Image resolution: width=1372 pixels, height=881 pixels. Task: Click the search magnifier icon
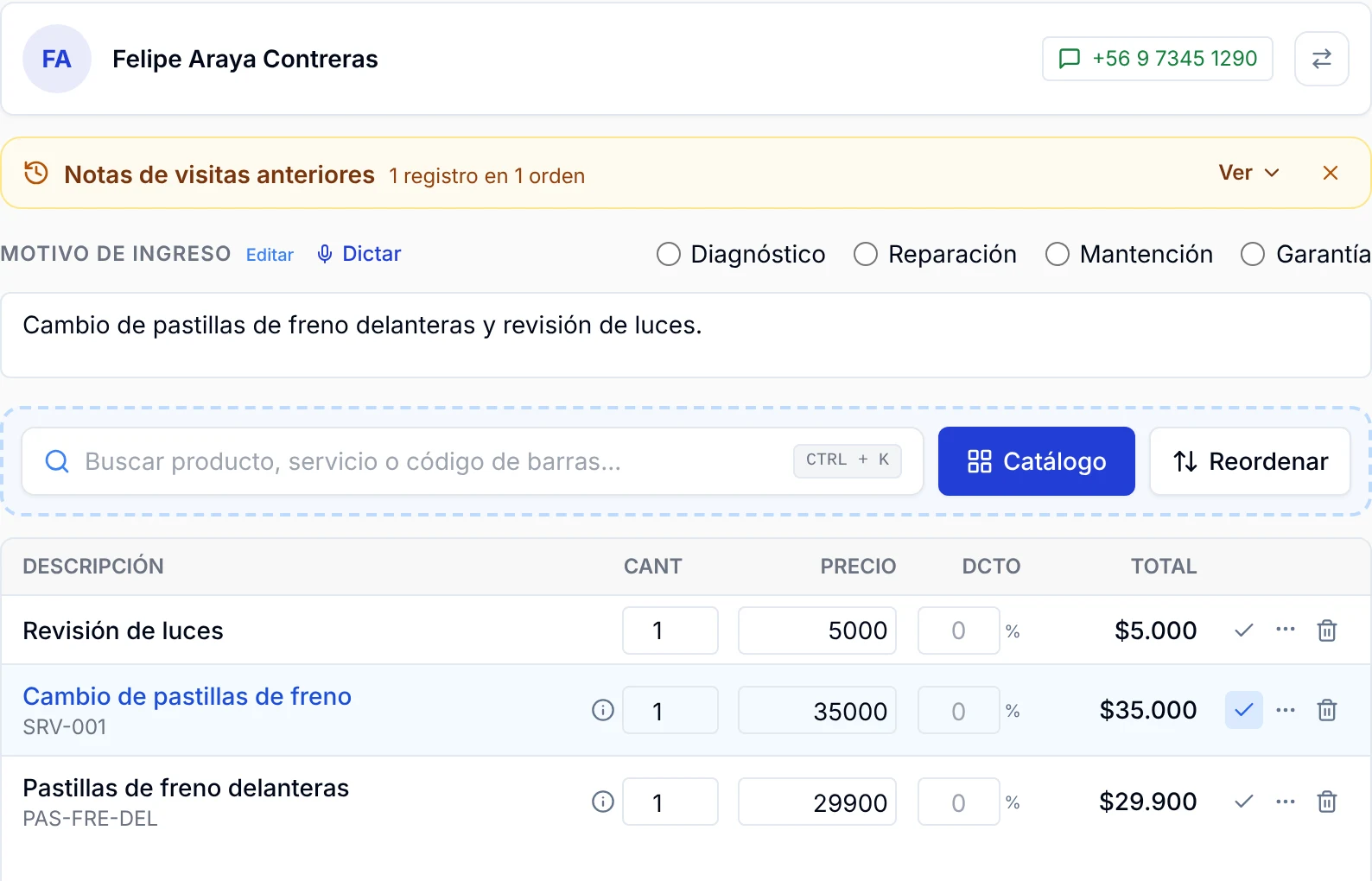tap(57, 461)
